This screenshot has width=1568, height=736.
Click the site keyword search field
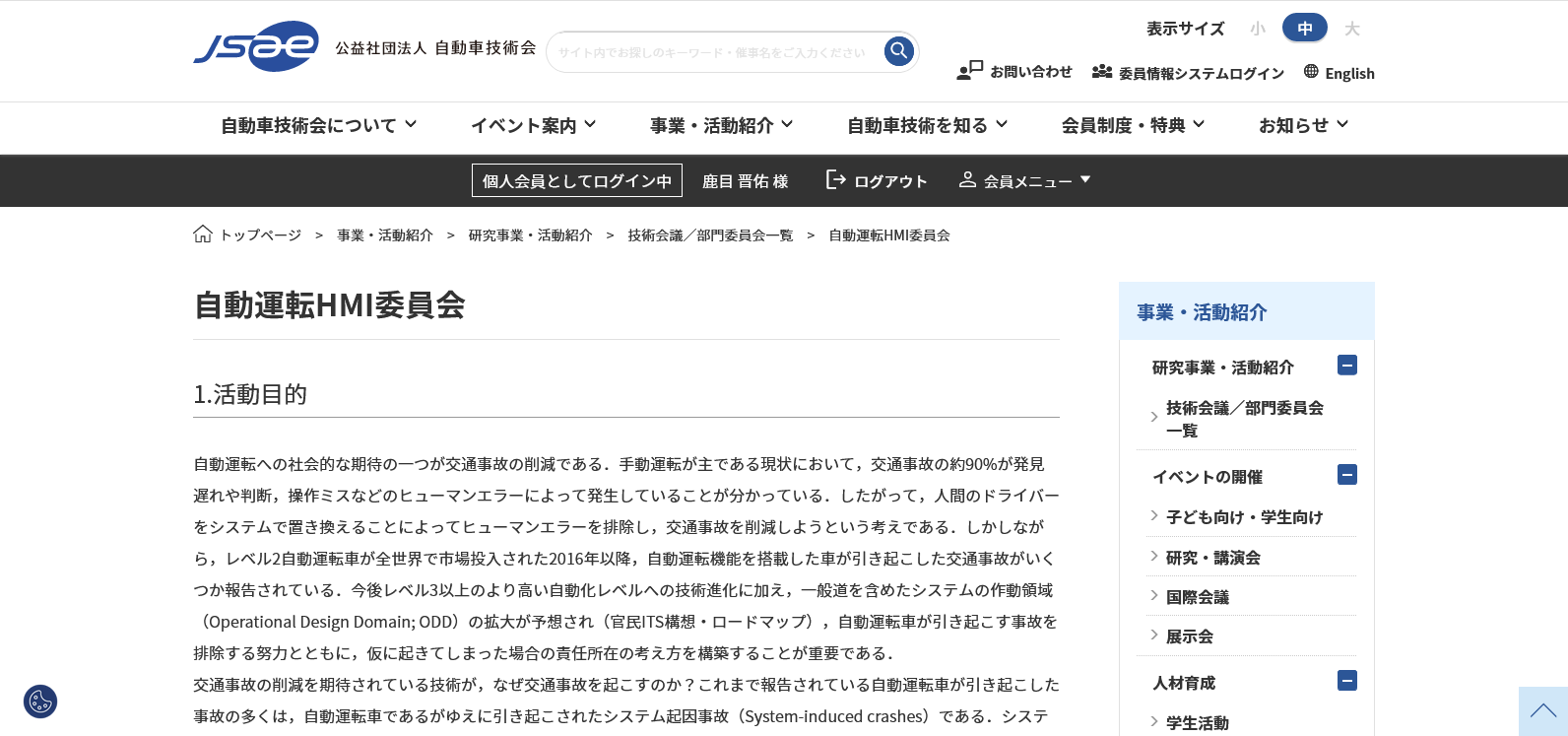712,52
